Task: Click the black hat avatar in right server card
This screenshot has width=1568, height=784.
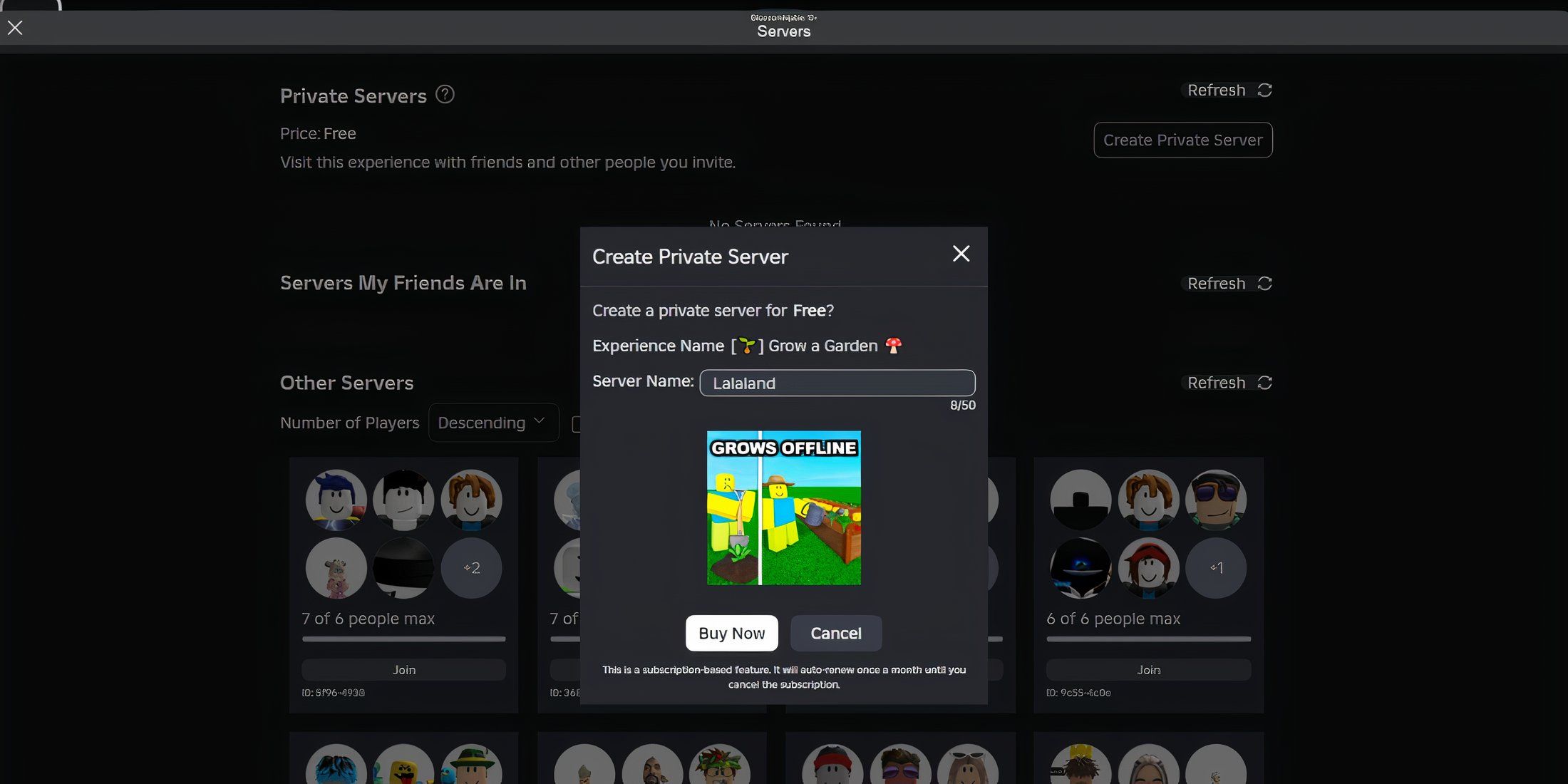Action: click(1080, 500)
